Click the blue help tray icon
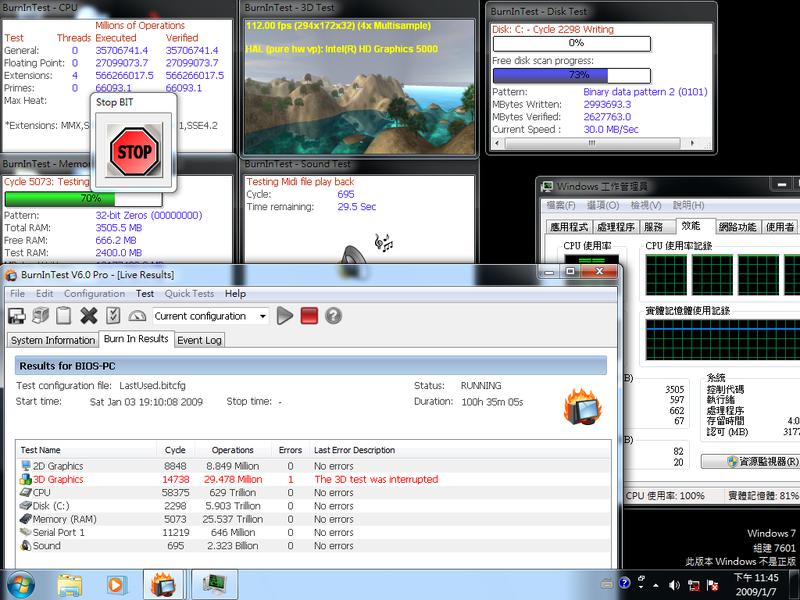 [624, 583]
